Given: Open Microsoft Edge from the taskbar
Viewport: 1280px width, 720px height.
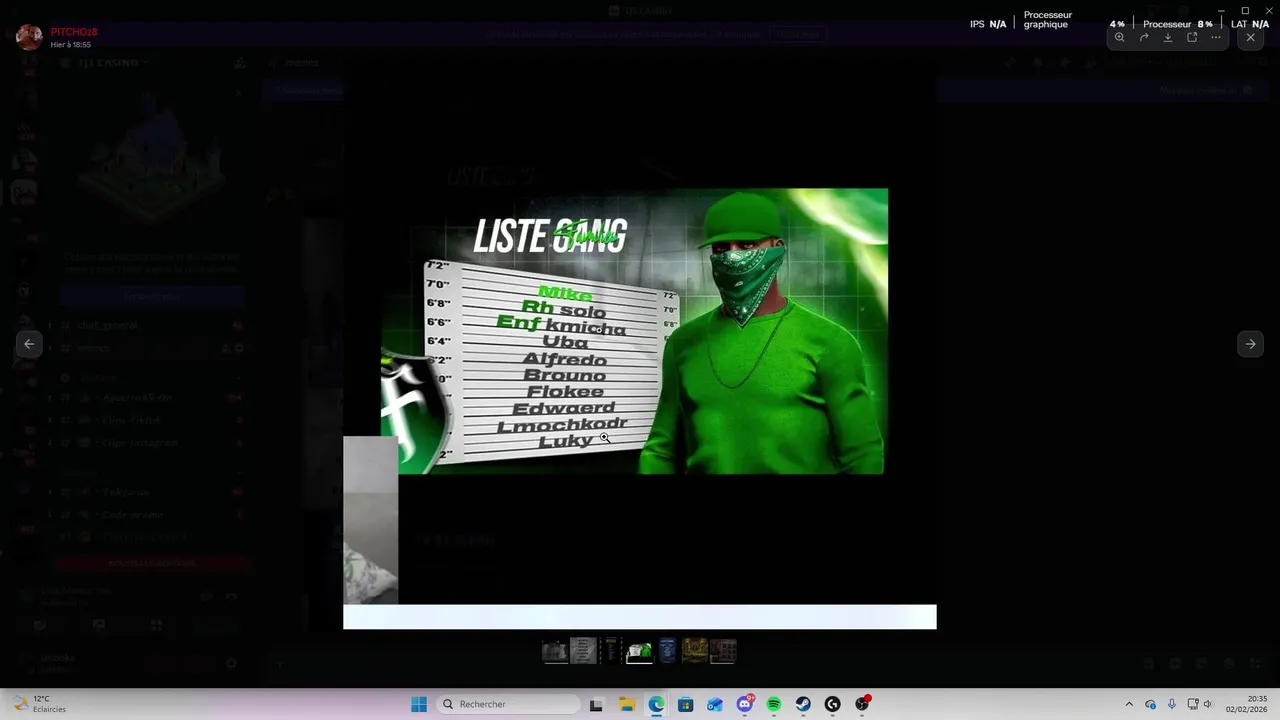Looking at the screenshot, I should coord(656,704).
